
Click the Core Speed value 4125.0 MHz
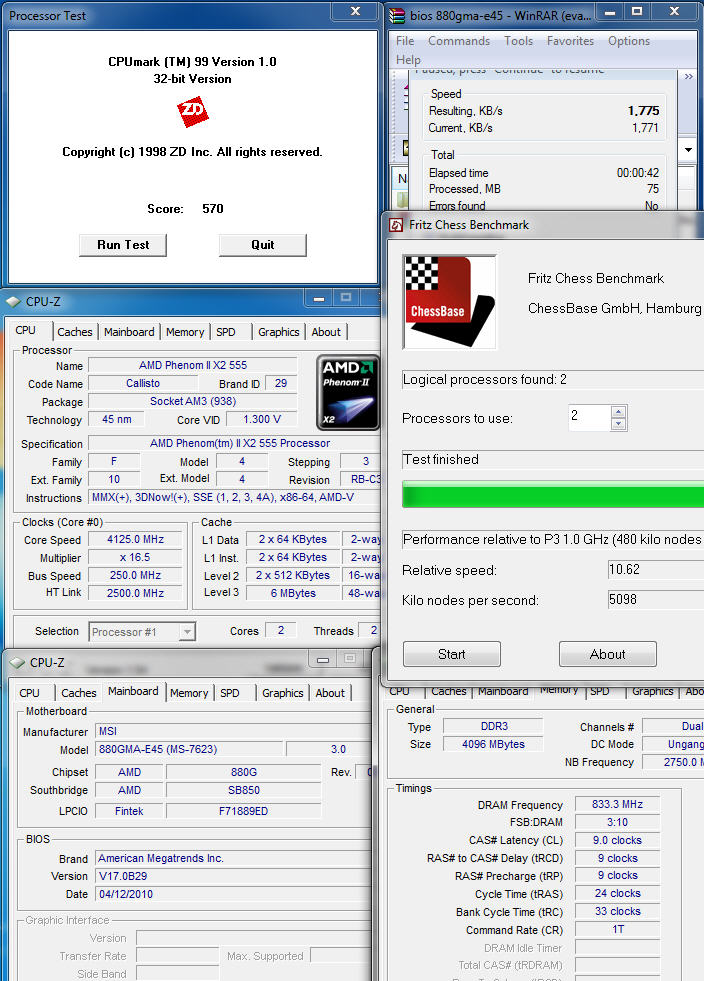tap(135, 539)
